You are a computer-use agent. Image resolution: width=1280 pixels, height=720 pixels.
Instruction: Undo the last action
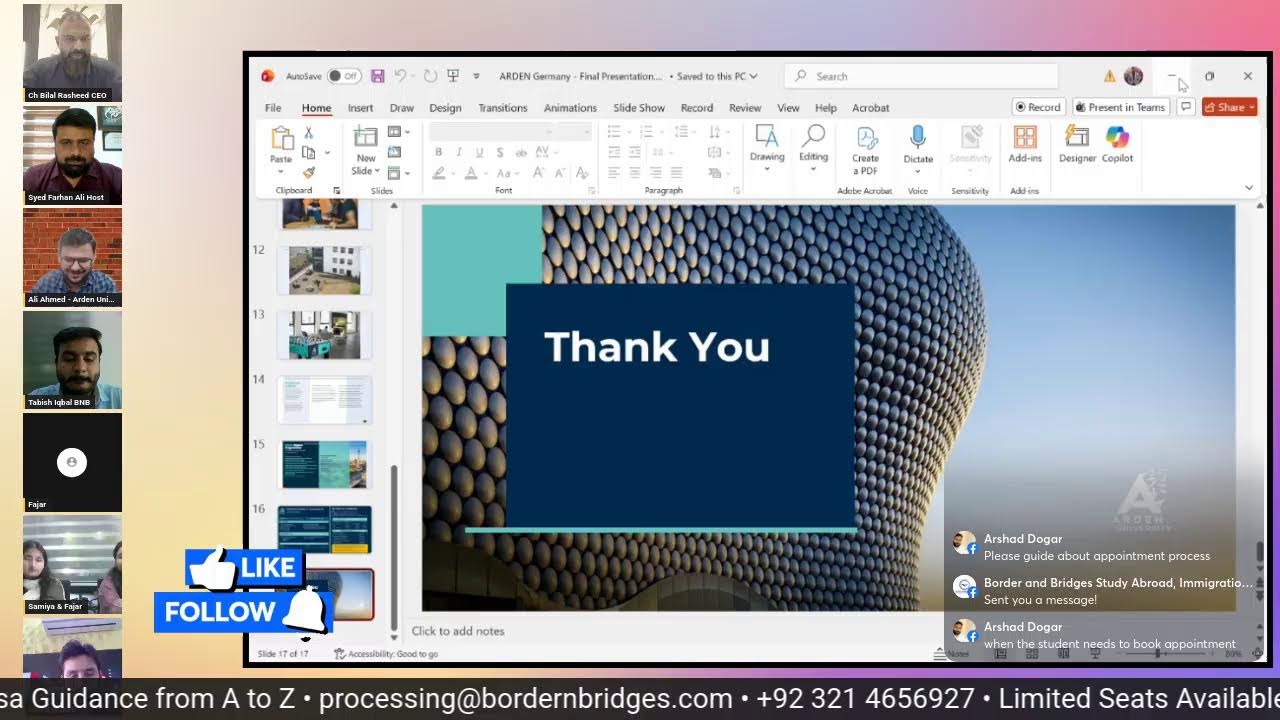(x=400, y=76)
